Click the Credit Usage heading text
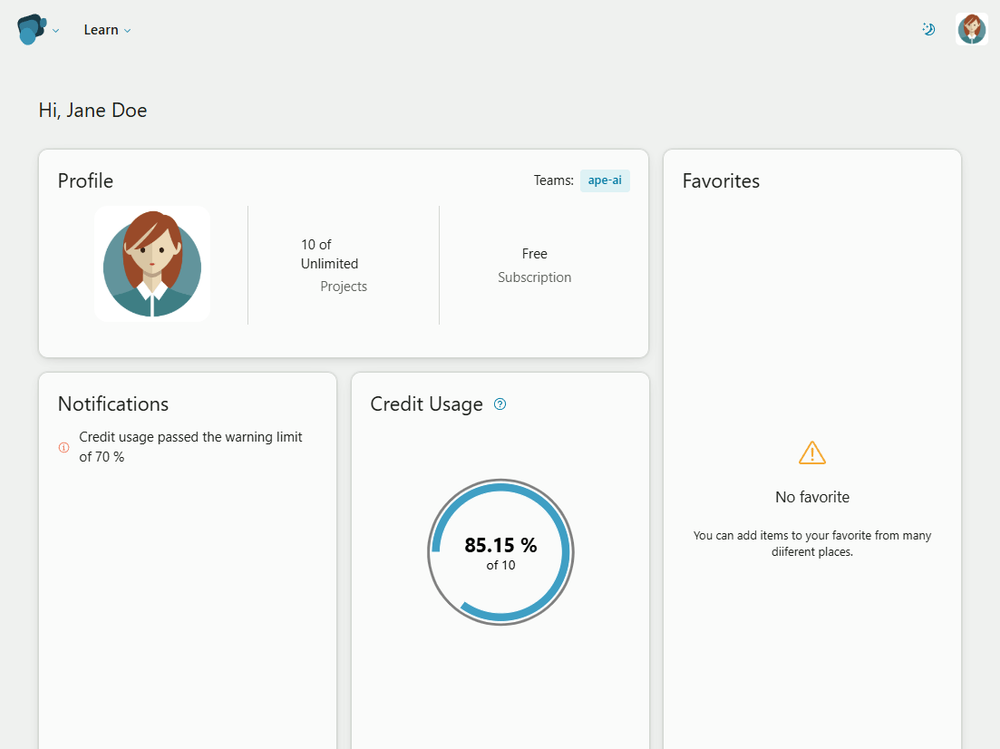 click(x=427, y=404)
